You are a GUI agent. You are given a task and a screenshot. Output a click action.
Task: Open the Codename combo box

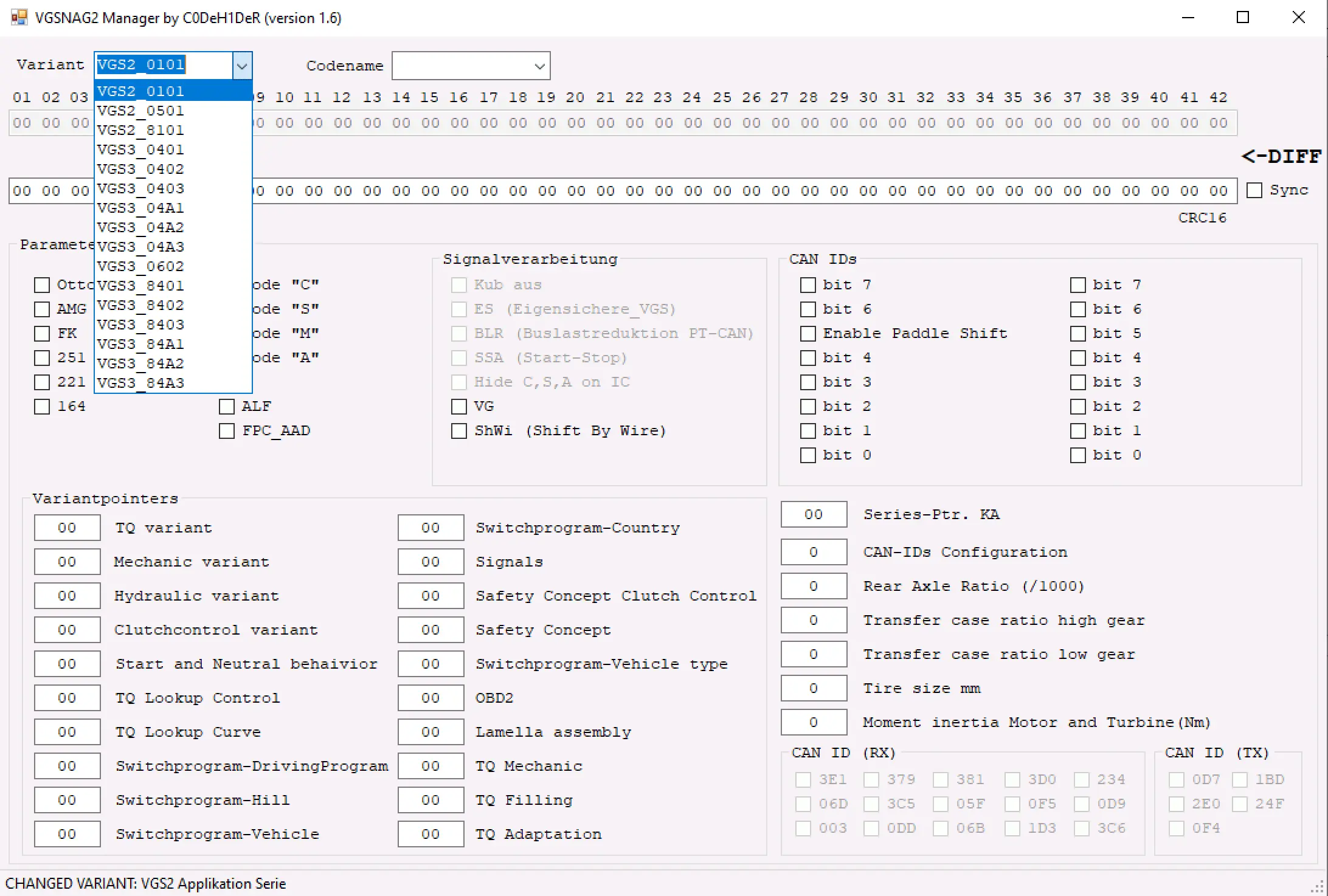471,66
